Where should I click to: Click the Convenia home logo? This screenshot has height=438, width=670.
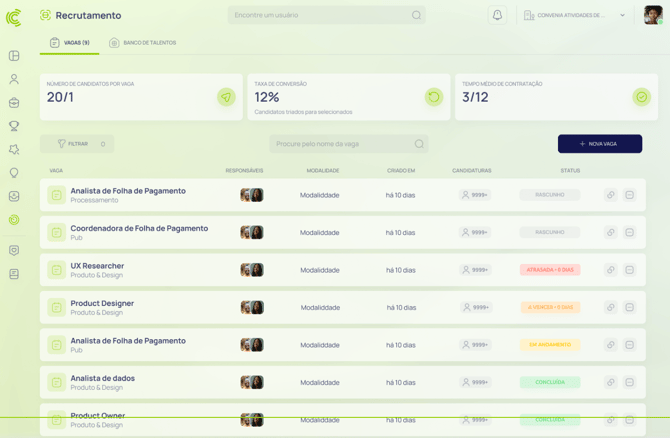[x=13, y=17]
